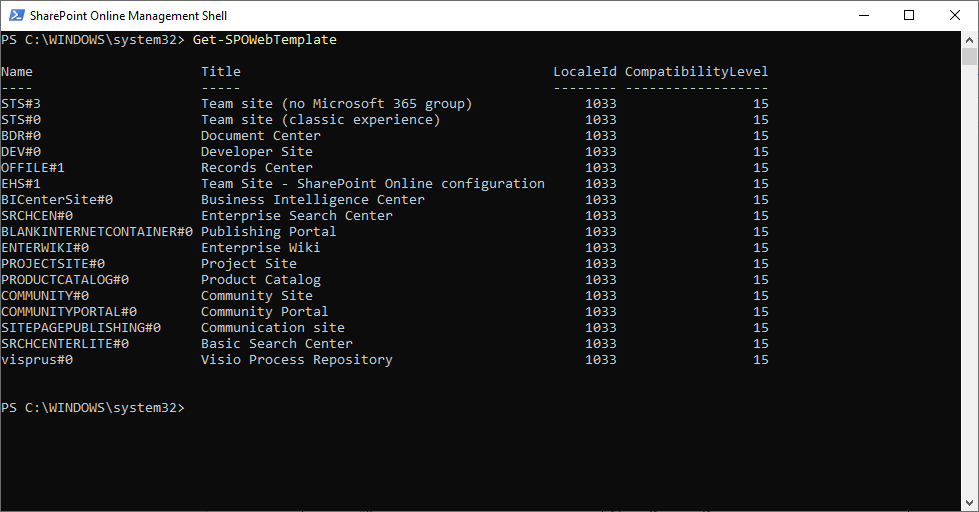Click the scrollbar down arrow
Screen dimensions: 979x512
pos(969,503)
